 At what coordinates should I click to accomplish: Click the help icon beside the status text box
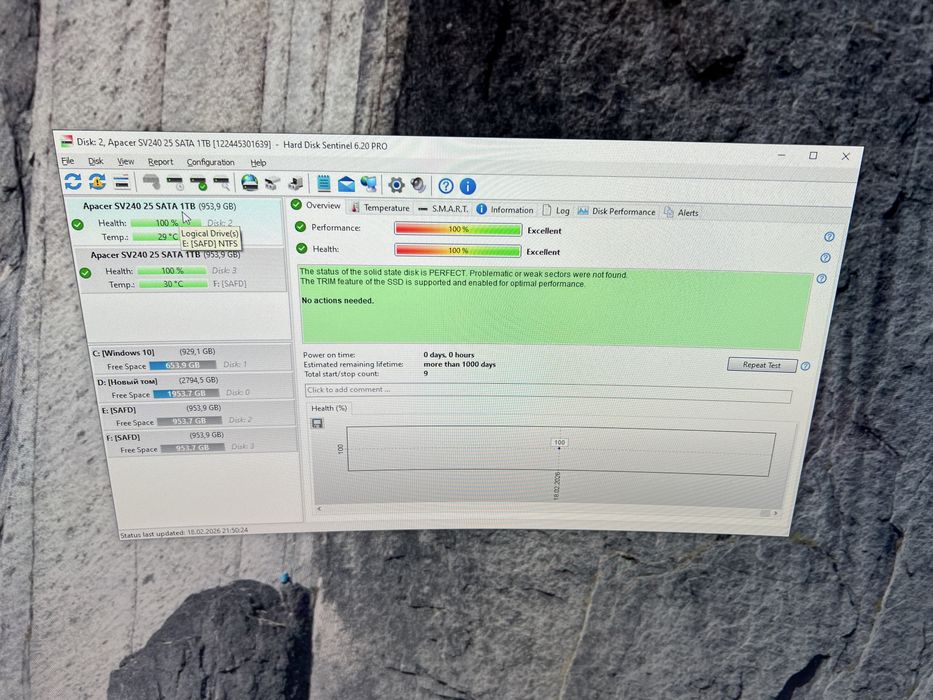(822, 279)
